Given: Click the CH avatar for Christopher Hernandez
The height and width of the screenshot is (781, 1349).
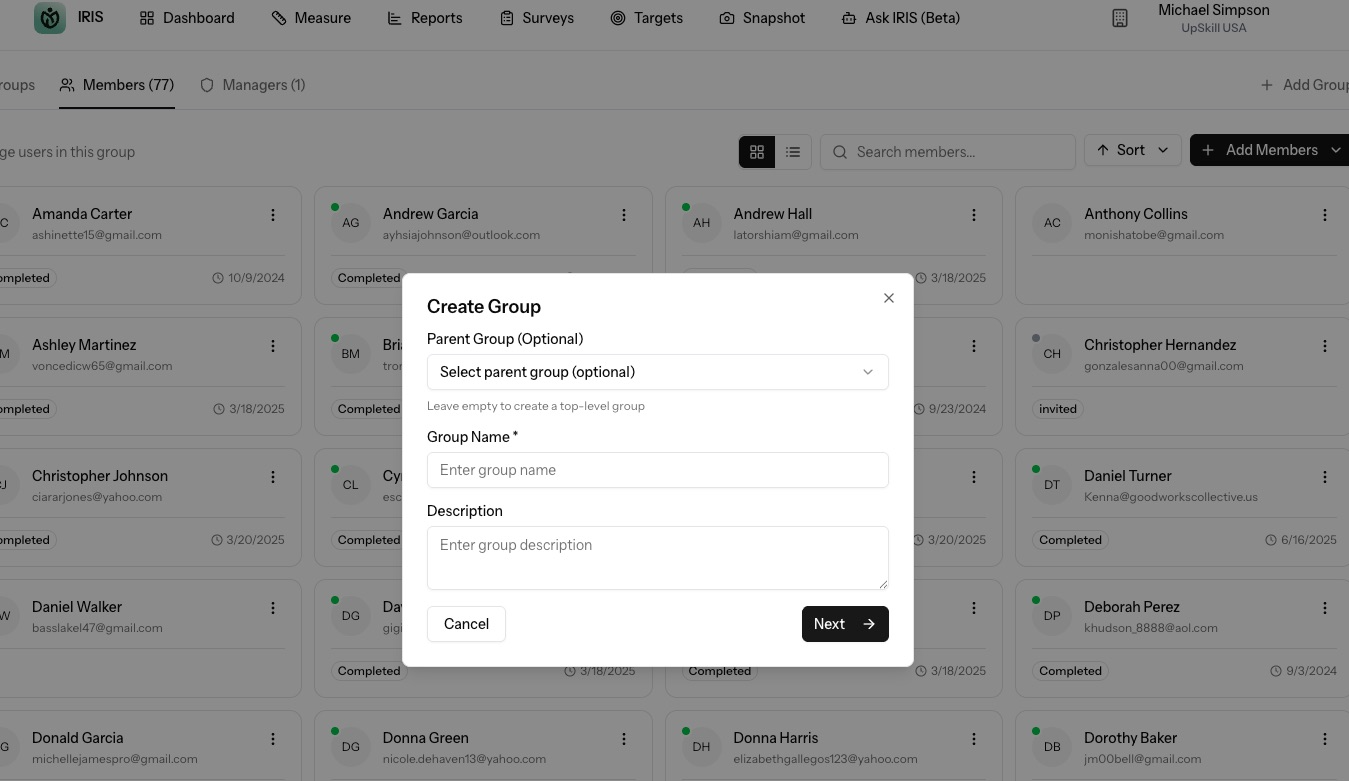Looking at the screenshot, I should click(1052, 354).
